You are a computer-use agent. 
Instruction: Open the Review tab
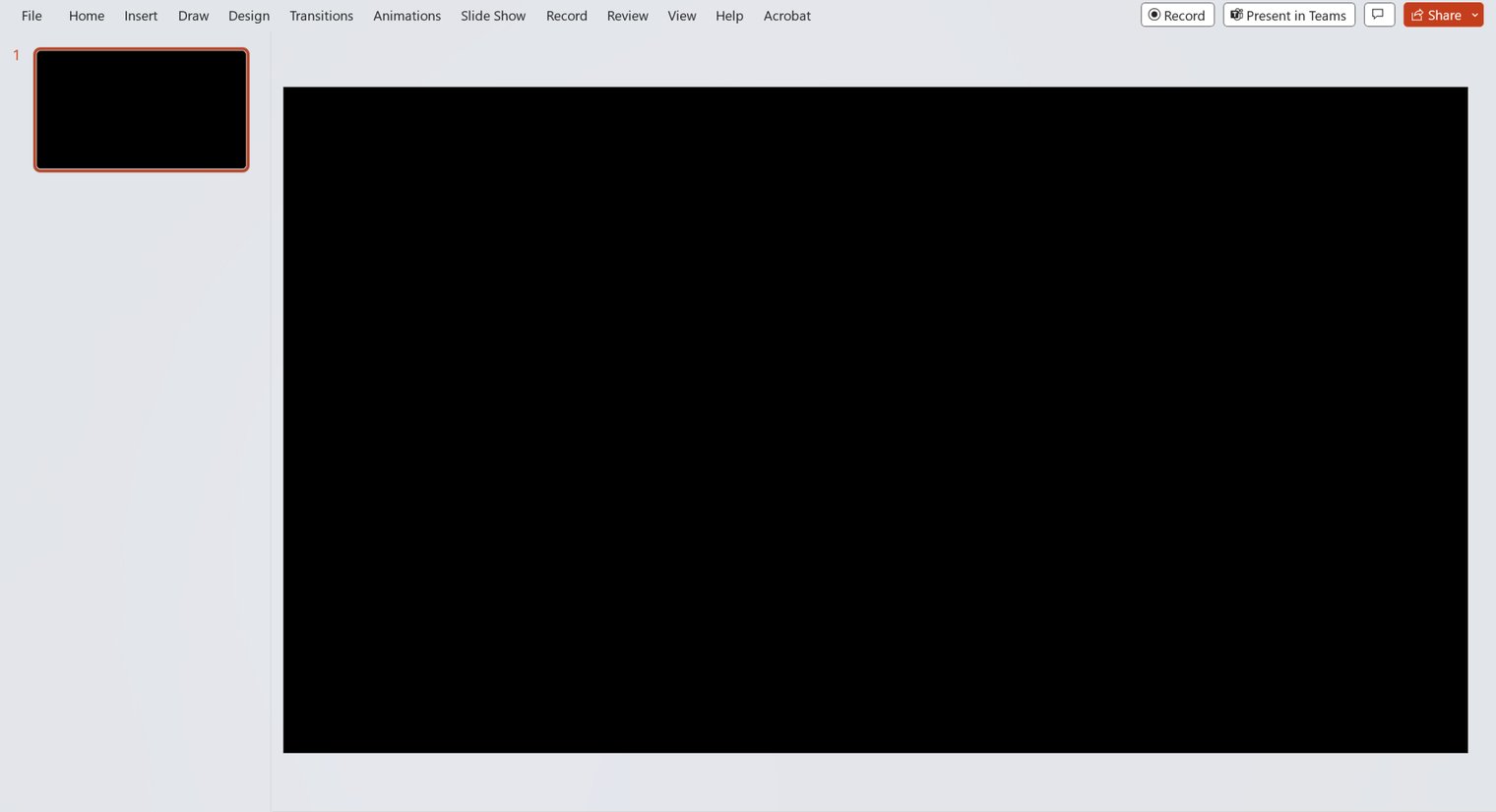[627, 16]
